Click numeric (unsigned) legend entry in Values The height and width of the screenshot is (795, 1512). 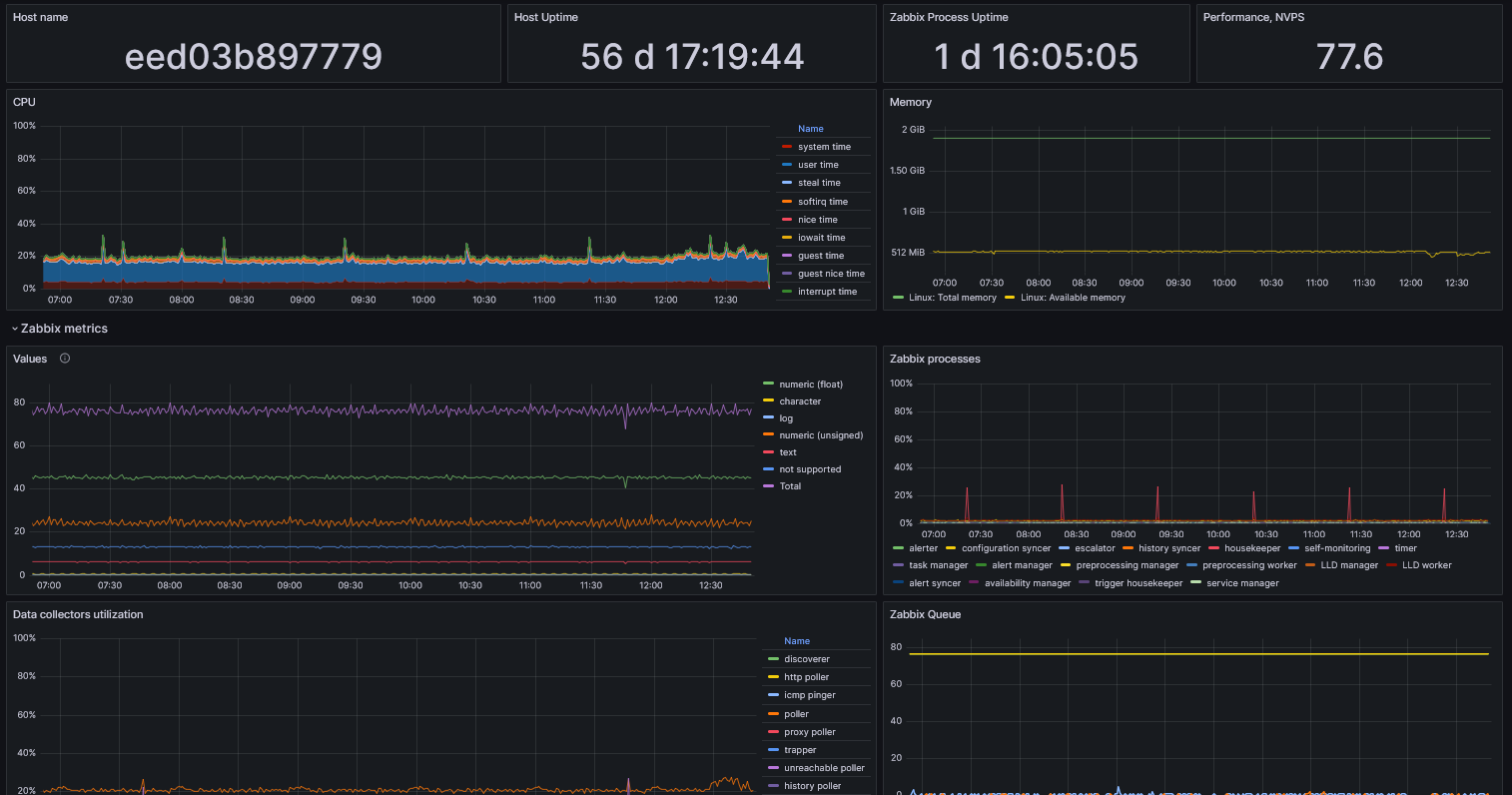(x=821, y=435)
